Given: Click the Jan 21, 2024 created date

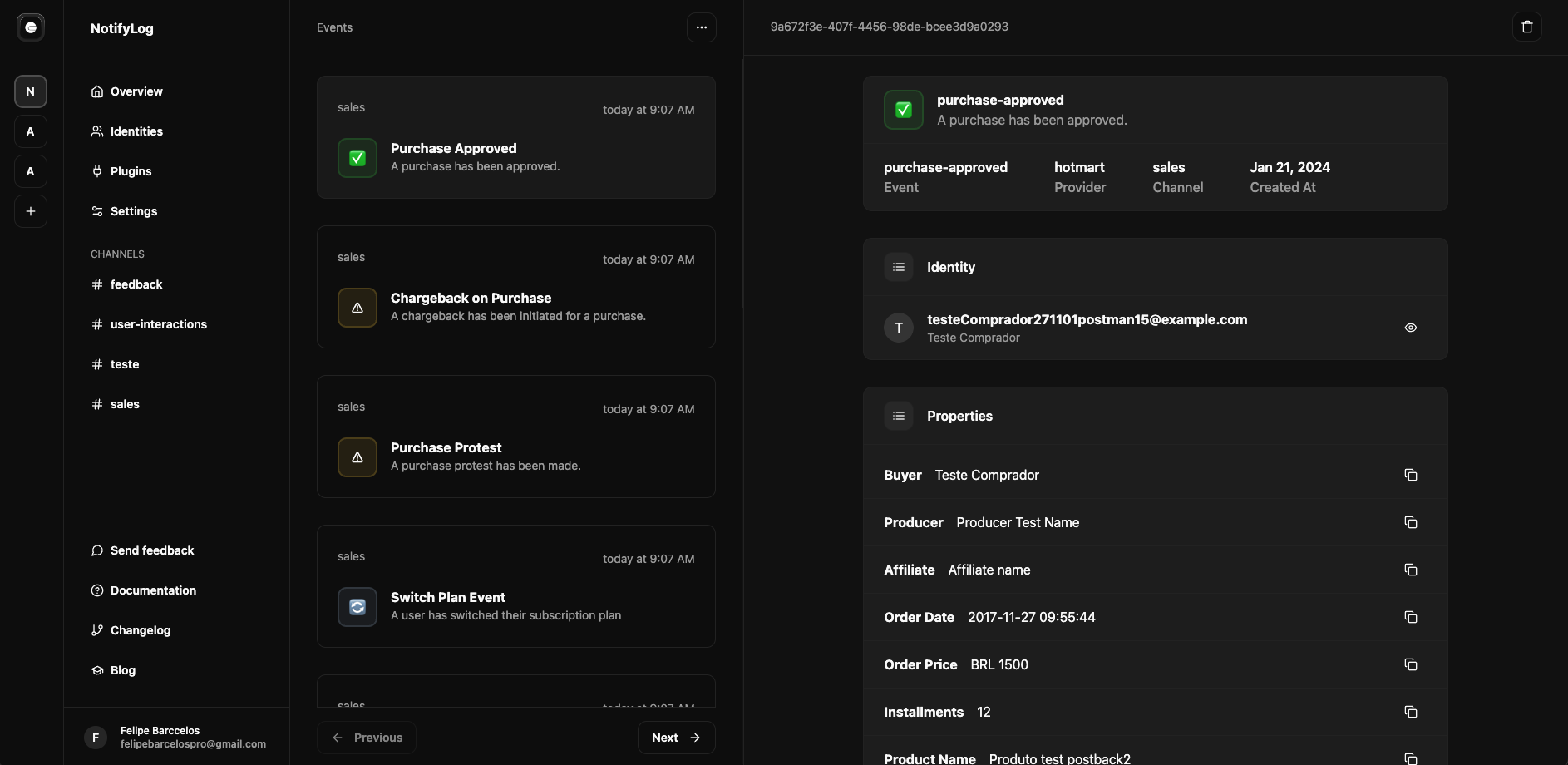Looking at the screenshot, I should 1290,167.
